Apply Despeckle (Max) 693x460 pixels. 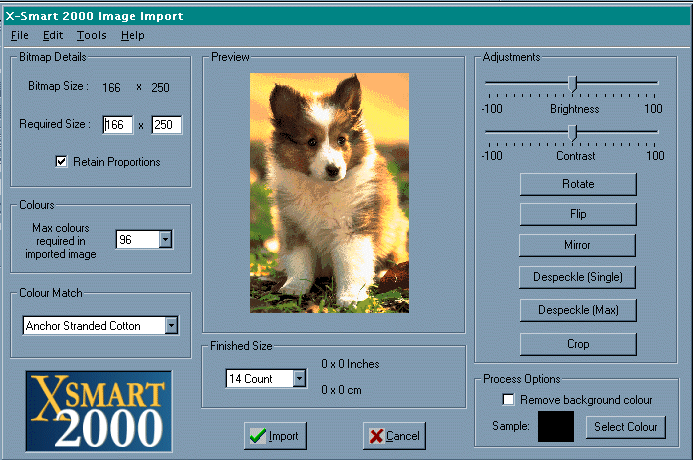click(578, 310)
